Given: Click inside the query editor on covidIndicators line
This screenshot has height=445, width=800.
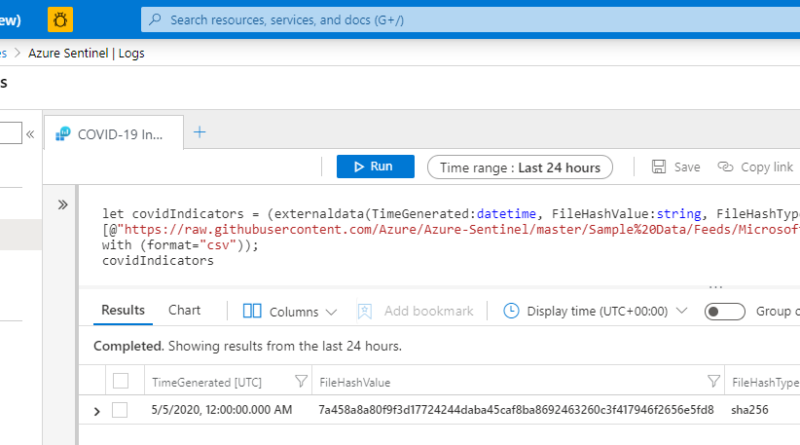Looking at the screenshot, I should 158,261.
